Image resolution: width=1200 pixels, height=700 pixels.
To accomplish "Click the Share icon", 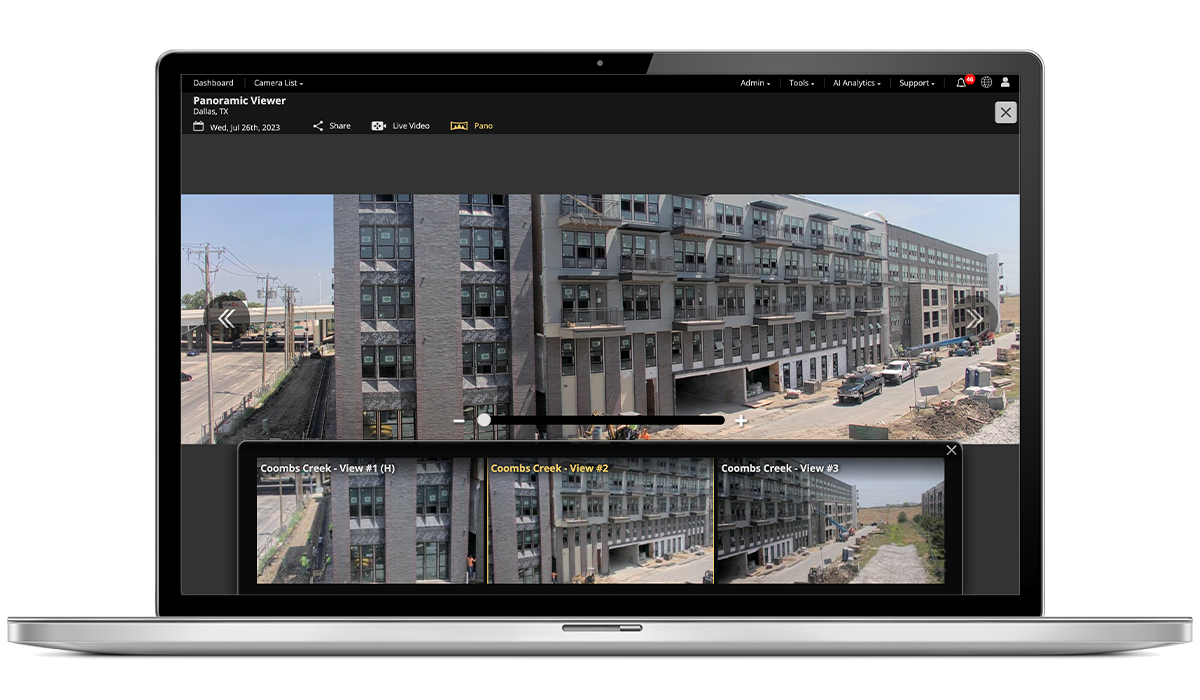I will pyautogui.click(x=318, y=126).
